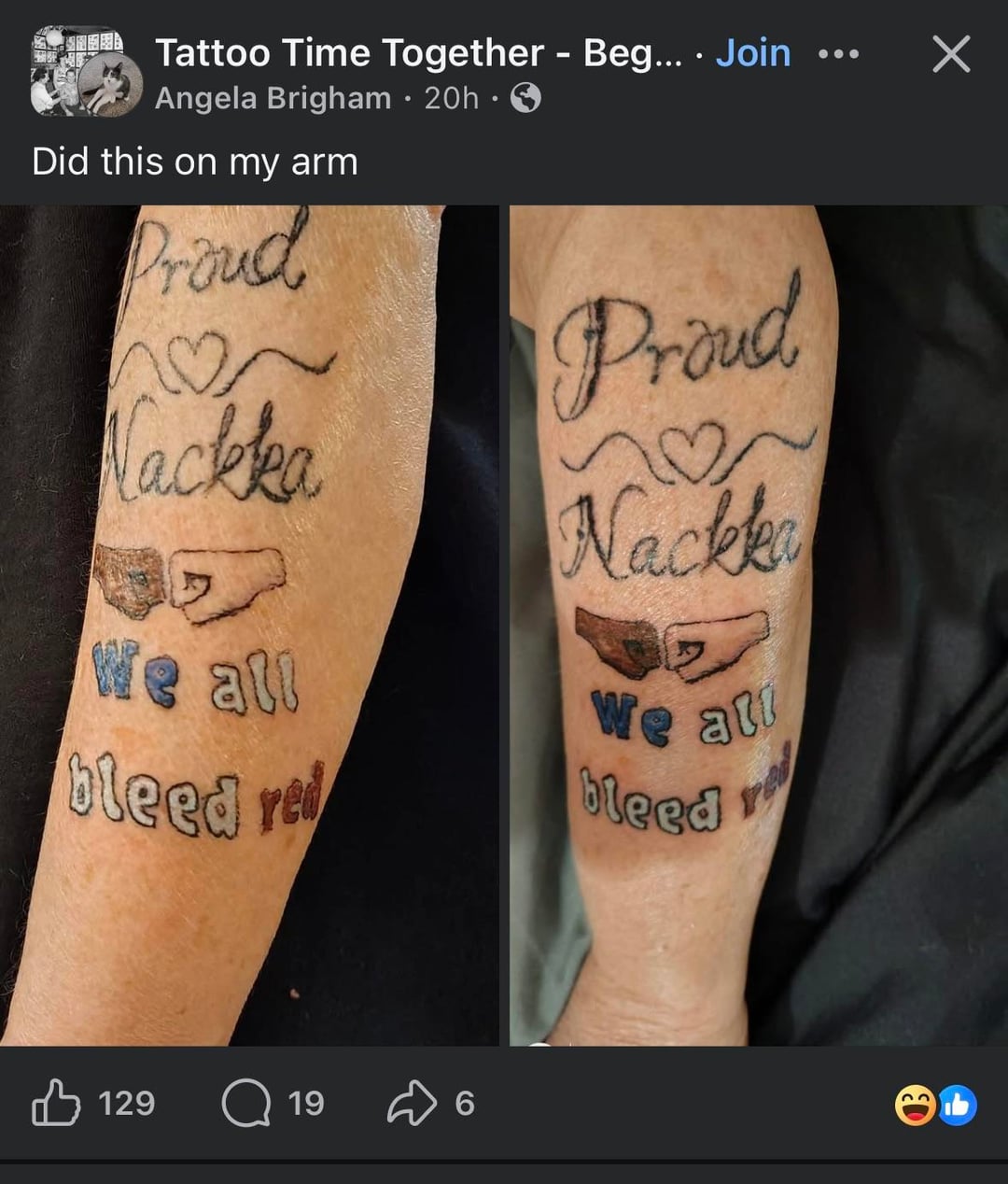
Task: Open Angela Brigham's profile
Action: click(x=273, y=97)
